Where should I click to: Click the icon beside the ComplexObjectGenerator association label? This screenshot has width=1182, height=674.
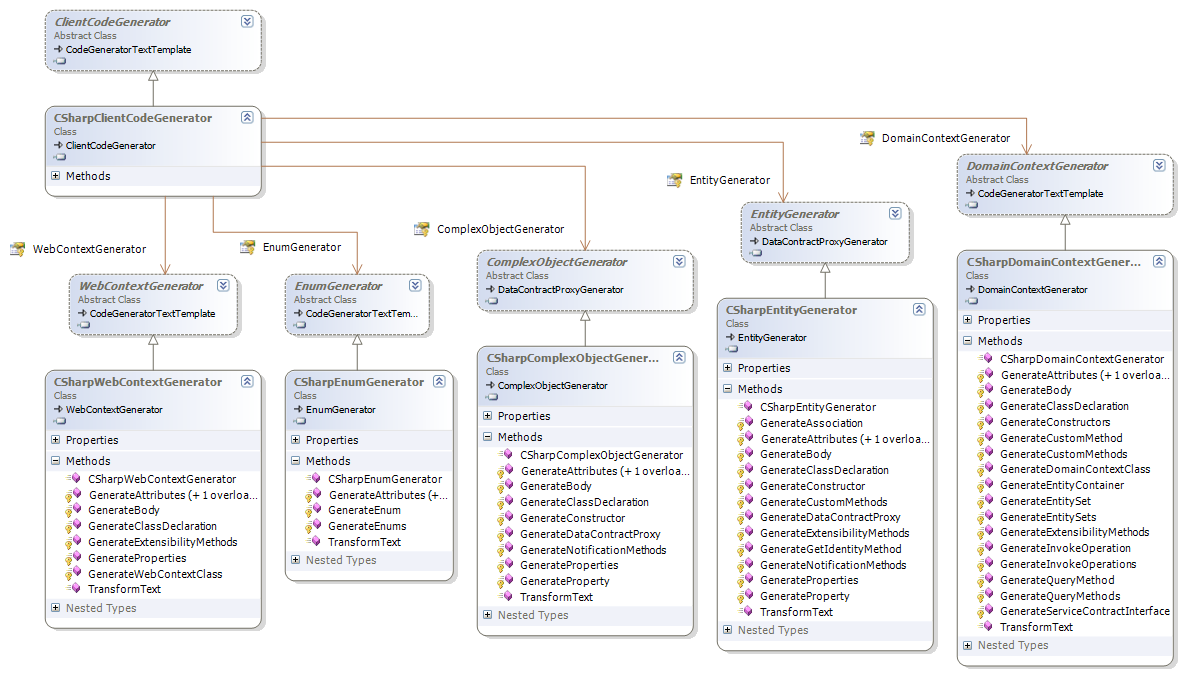pos(421,229)
